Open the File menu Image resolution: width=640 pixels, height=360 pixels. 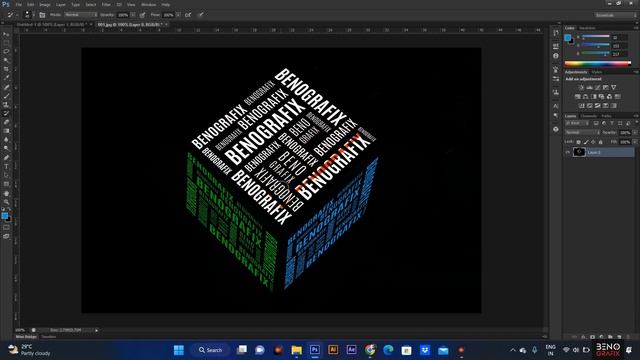tap(18, 4)
